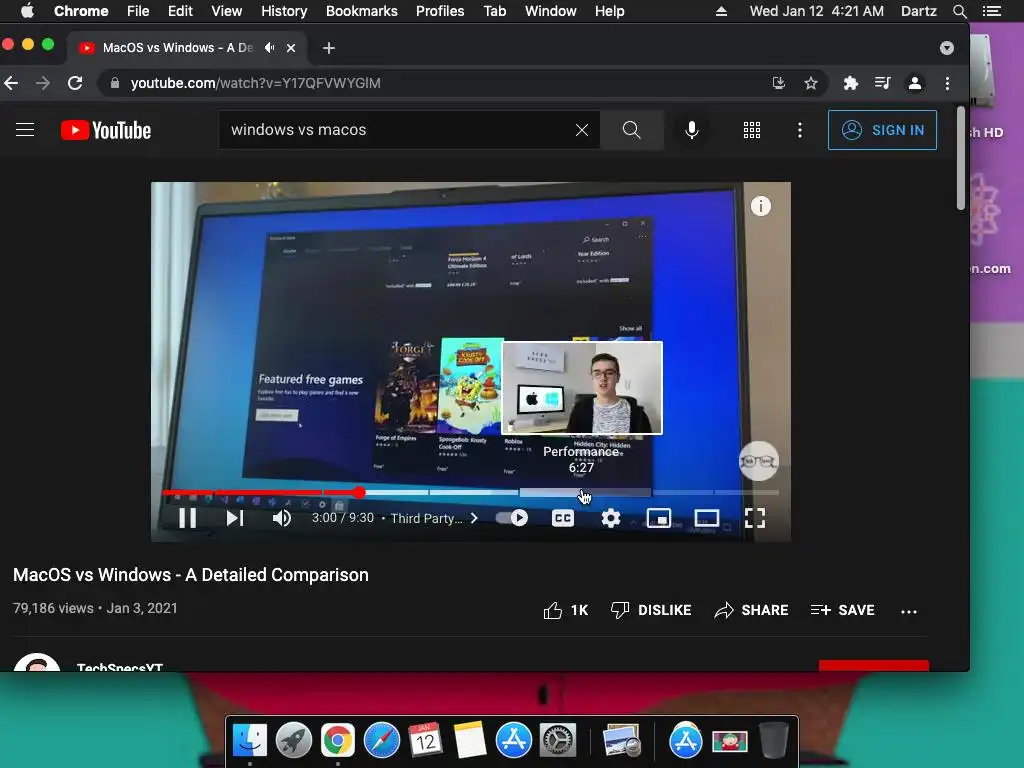Viewport: 1024px width, 768px height.
Task: Open the tab search dropdown arrow
Action: pos(946,48)
